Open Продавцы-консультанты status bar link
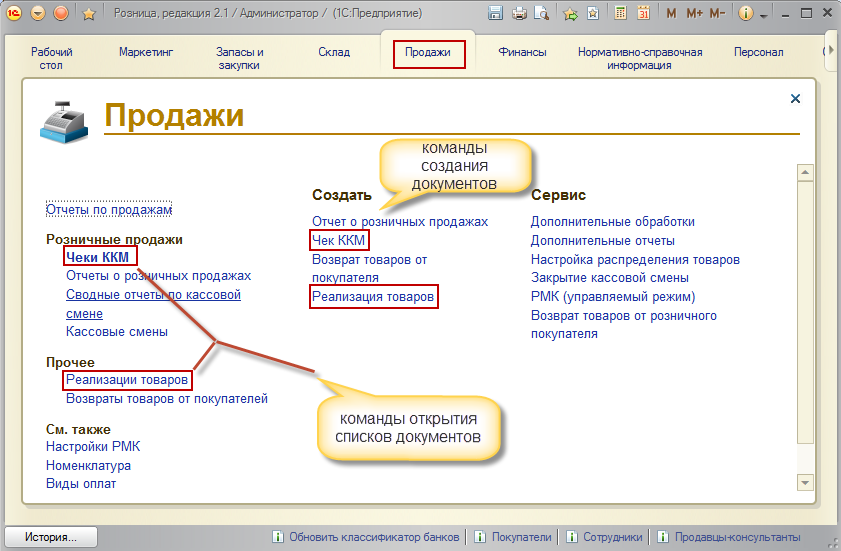Screen dimensions: 841x551 pos(737,537)
